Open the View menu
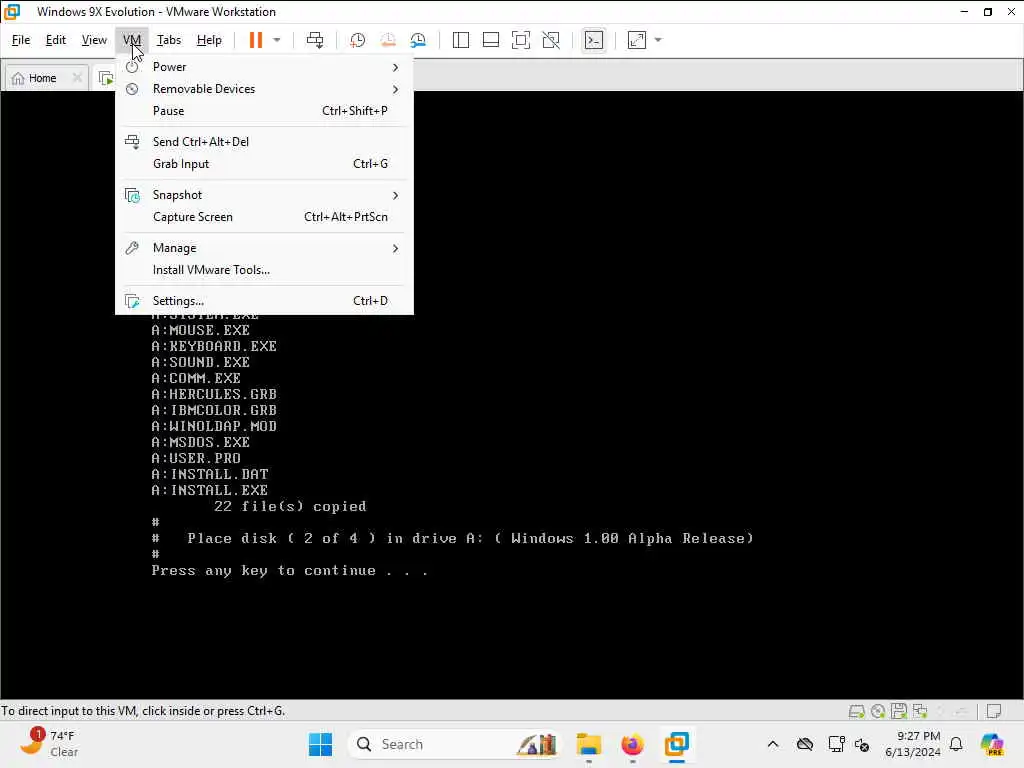The height and width of the screenshot is (768, 1024). 94,40
